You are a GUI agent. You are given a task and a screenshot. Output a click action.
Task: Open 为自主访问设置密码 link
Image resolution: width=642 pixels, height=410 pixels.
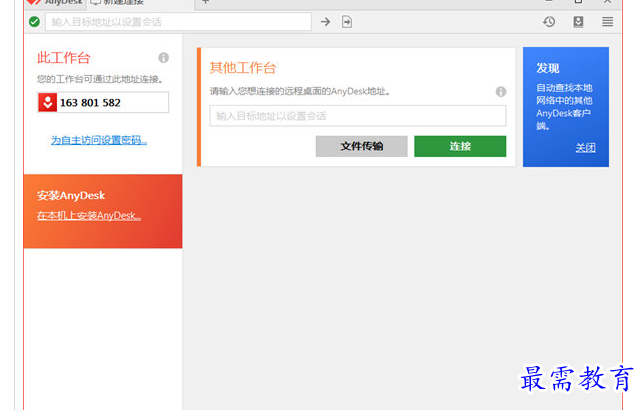99,140
